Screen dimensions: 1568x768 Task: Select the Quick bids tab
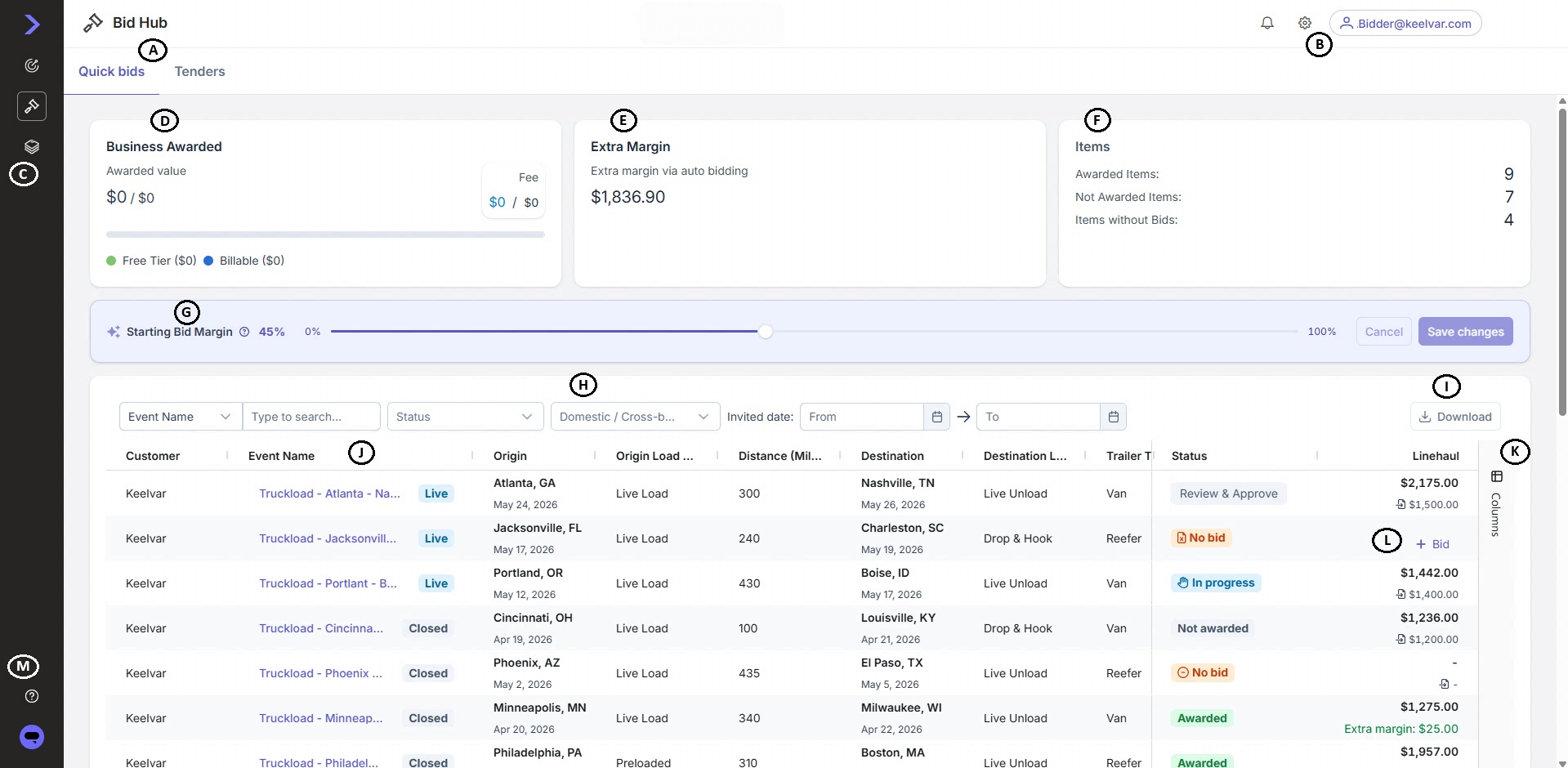pyautogui.click(x=111, y=71)
